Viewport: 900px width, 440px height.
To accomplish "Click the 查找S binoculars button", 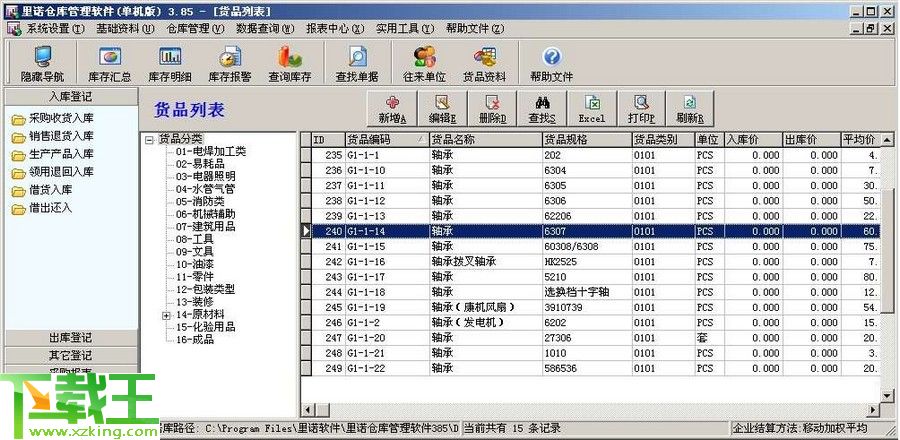I will 542,109.
